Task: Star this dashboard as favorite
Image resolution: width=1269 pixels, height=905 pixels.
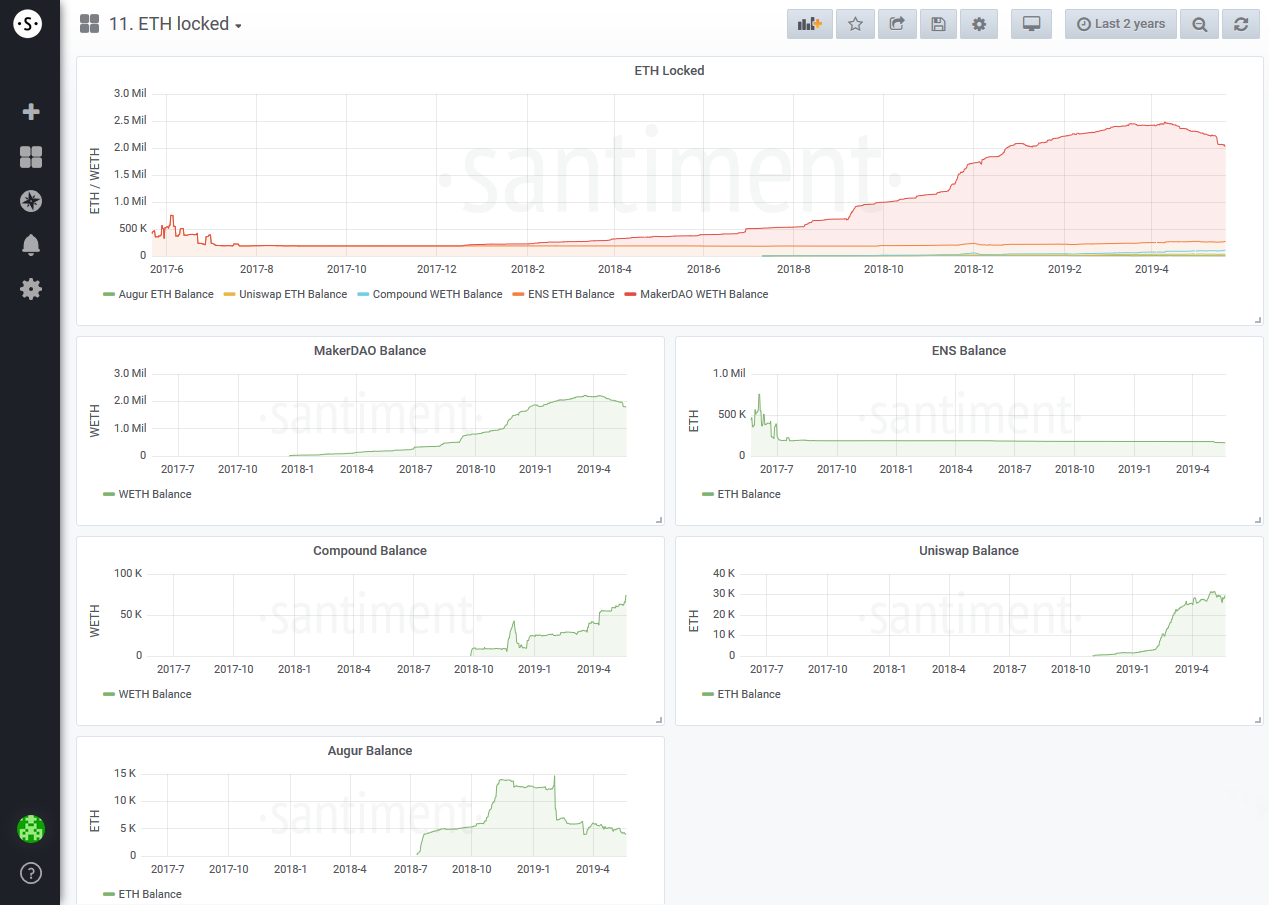Action: [x=855, y=24]
